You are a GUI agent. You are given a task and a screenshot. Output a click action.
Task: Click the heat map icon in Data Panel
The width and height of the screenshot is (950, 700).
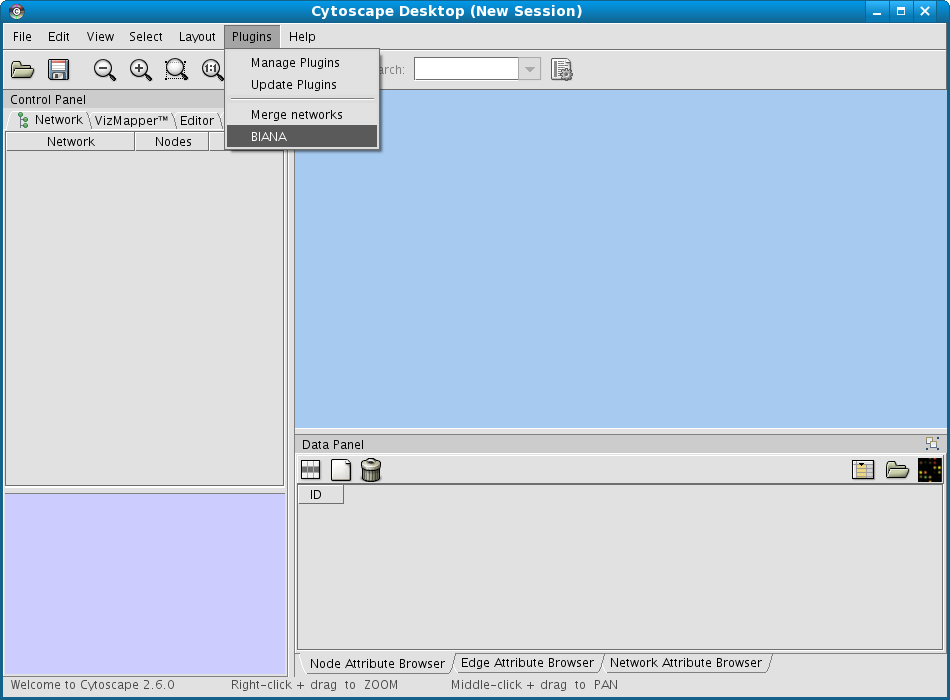(930, 470)
